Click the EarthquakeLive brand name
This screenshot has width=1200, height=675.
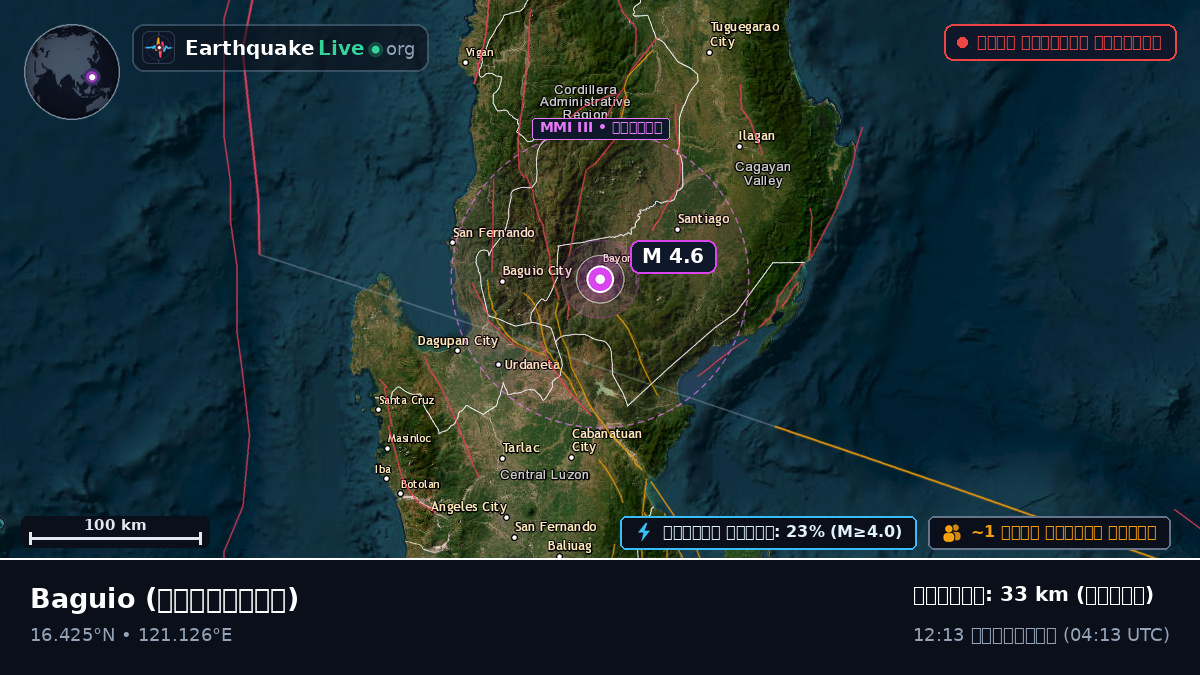(x=274, y=48)
